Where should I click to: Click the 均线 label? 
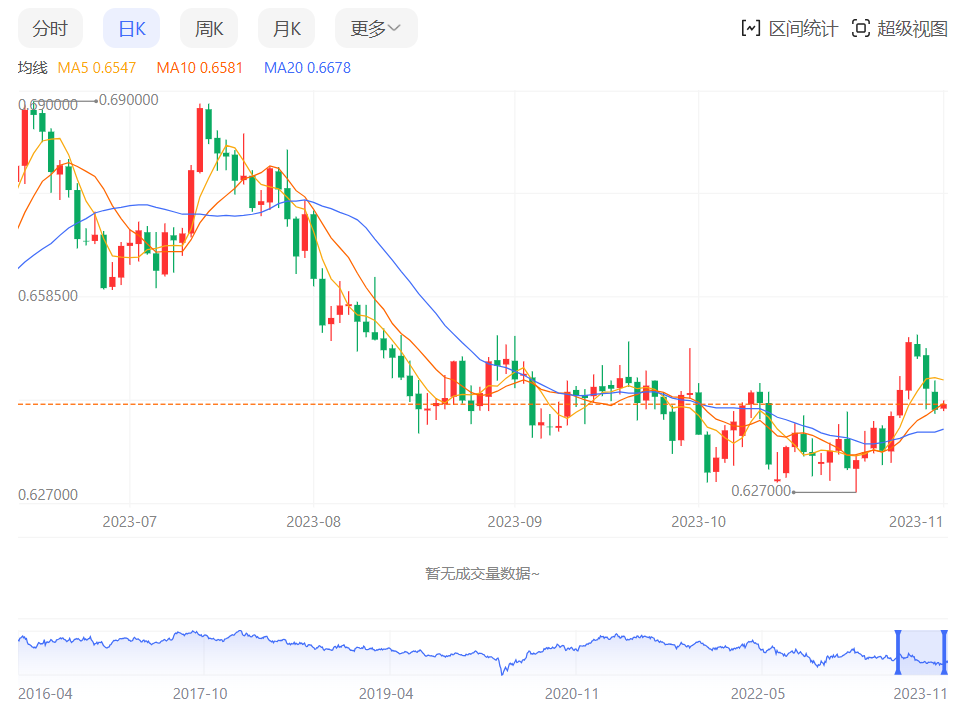coord(33,68)
